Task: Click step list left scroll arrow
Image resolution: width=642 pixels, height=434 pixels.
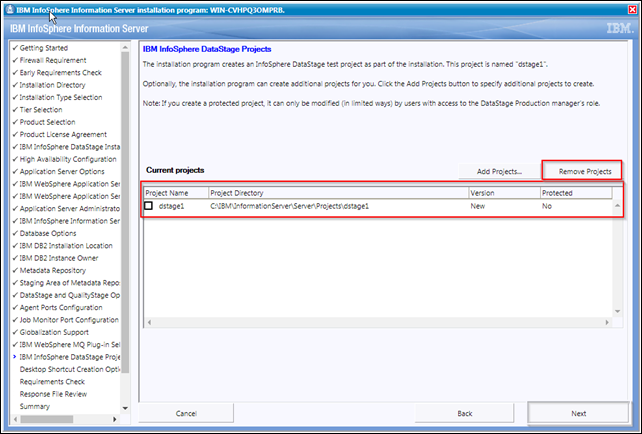Action: click(16, 419)
